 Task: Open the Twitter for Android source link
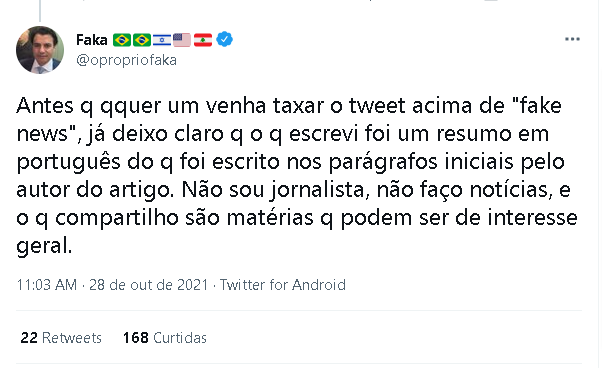point(283,285)
